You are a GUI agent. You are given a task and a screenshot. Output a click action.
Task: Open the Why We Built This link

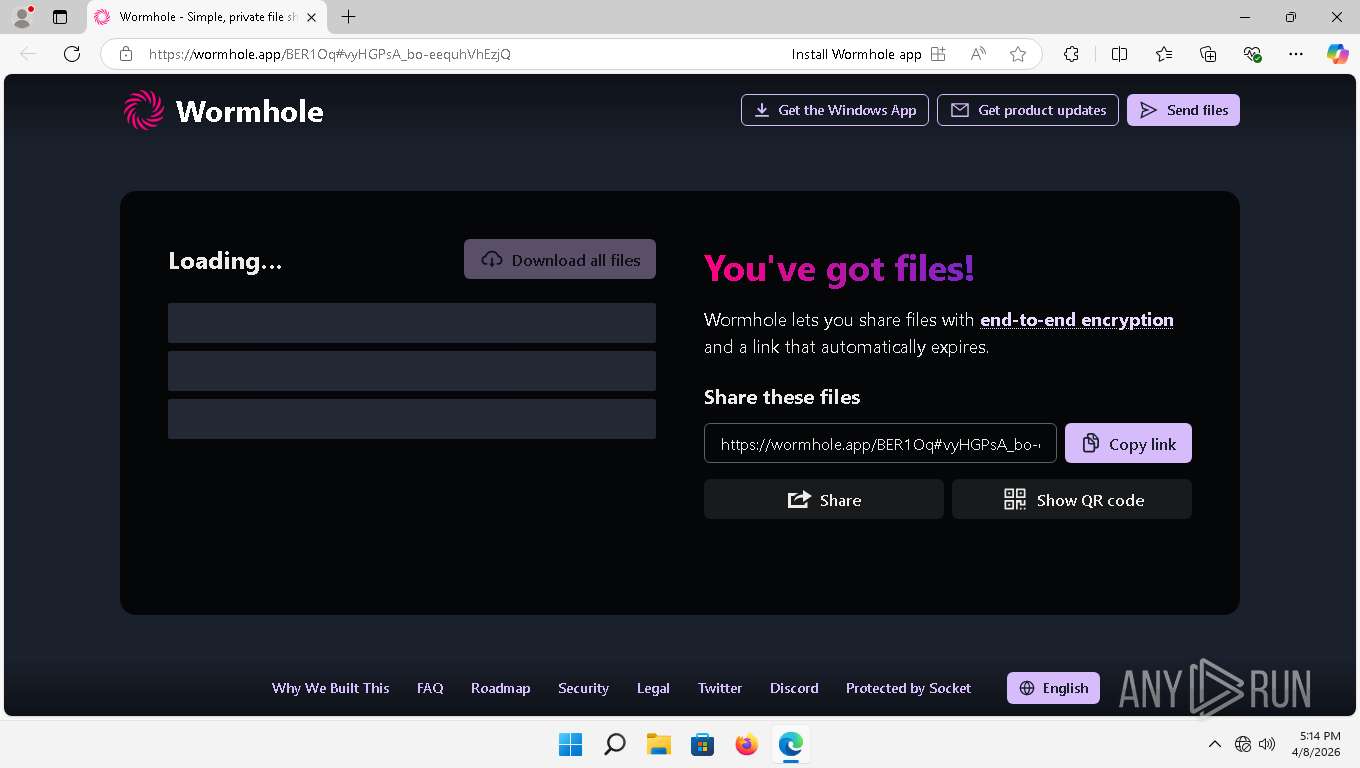click(331, 688)
